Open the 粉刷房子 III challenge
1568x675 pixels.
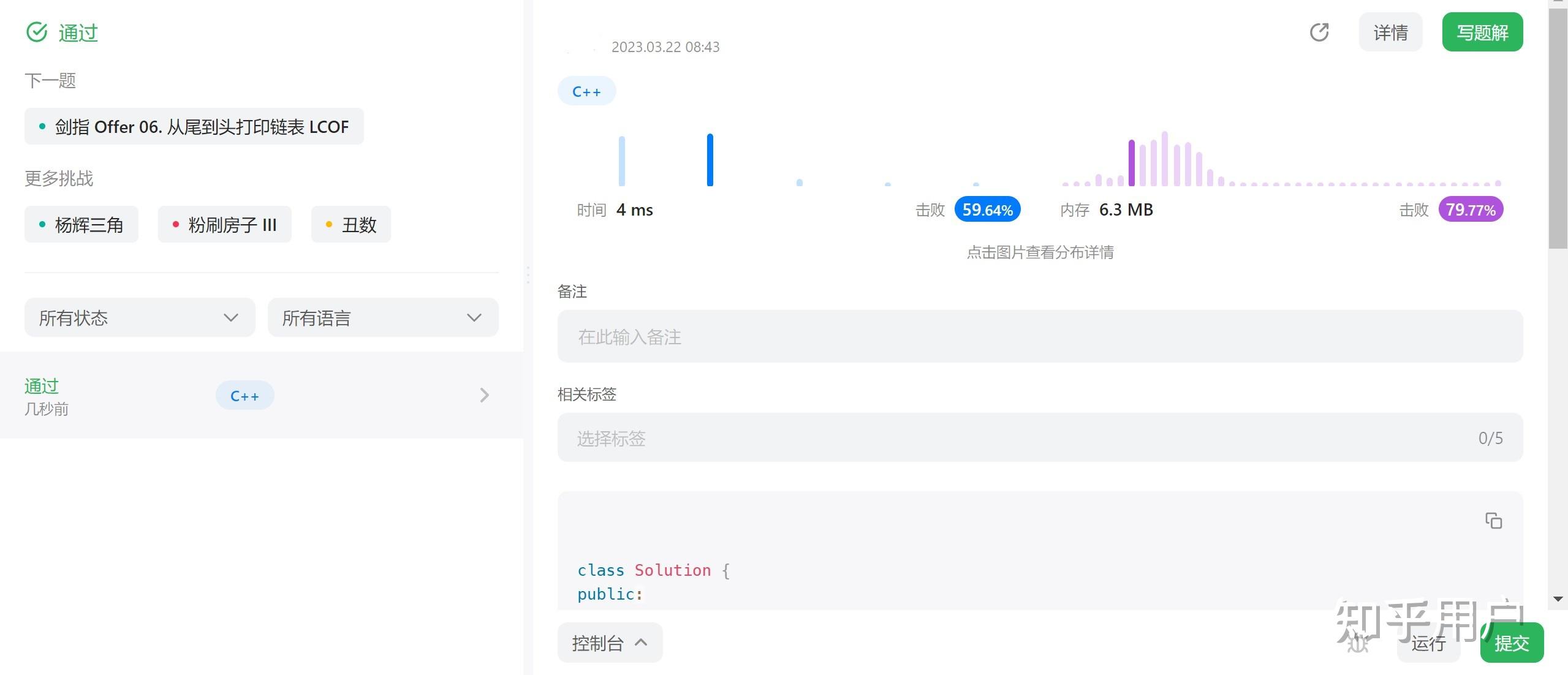(224, 225)
